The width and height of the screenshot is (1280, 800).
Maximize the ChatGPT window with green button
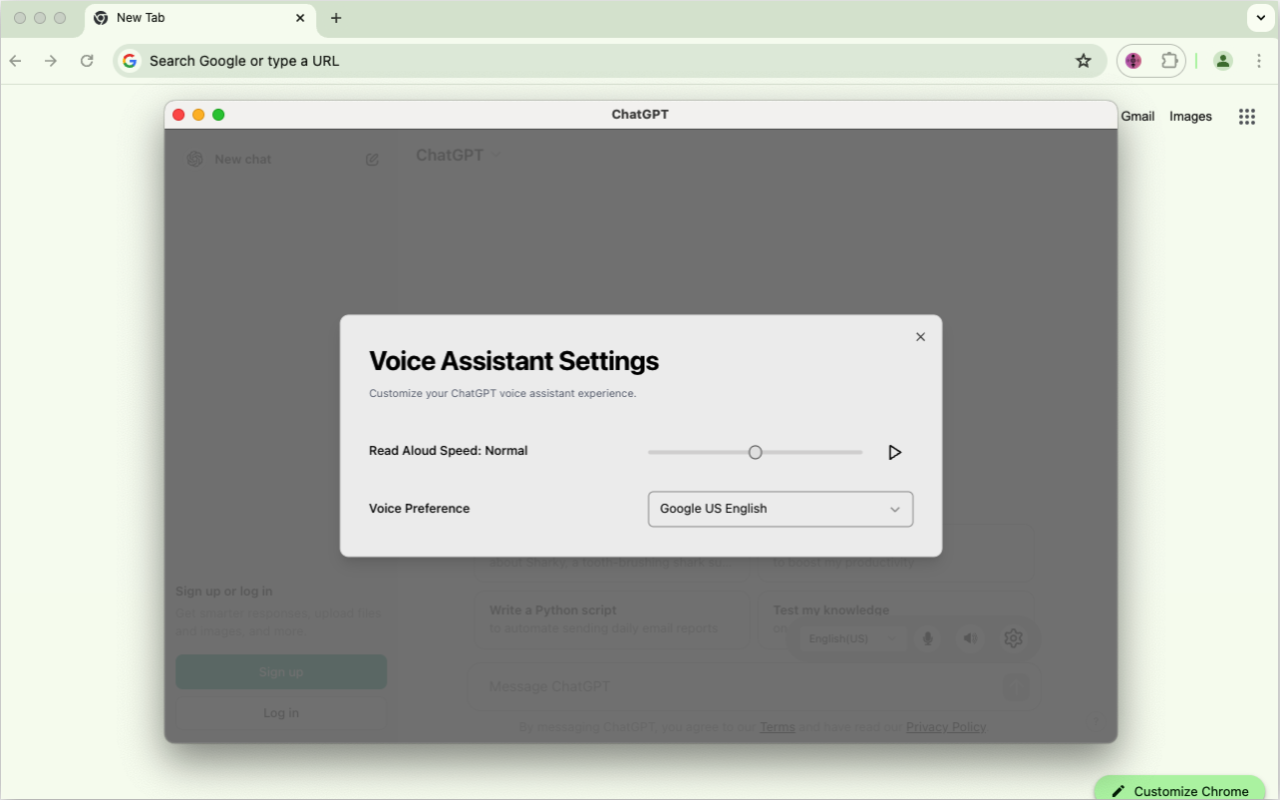click(x=218, y=115)
